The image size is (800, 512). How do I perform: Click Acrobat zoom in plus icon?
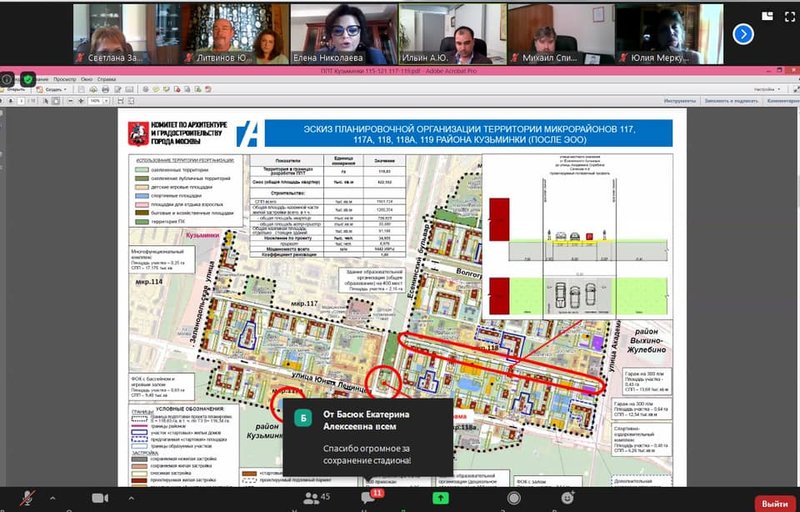point(81,101)
